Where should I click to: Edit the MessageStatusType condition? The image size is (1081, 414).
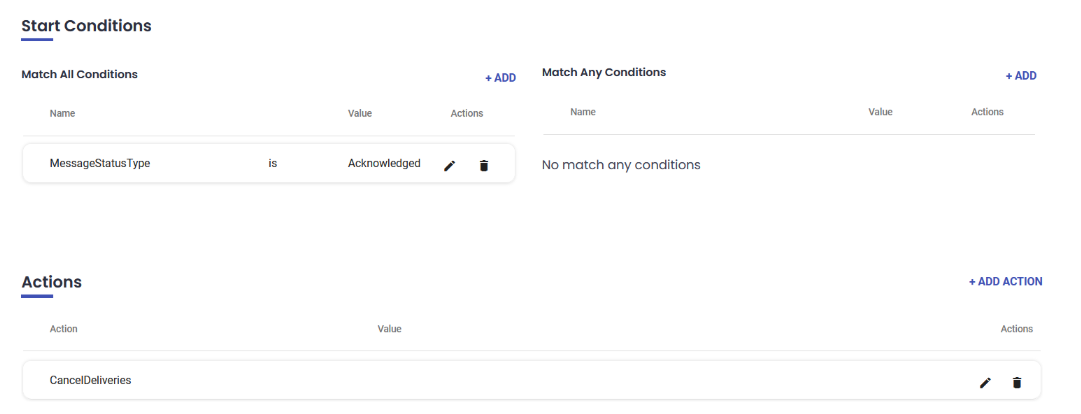[x=449, y=165]
